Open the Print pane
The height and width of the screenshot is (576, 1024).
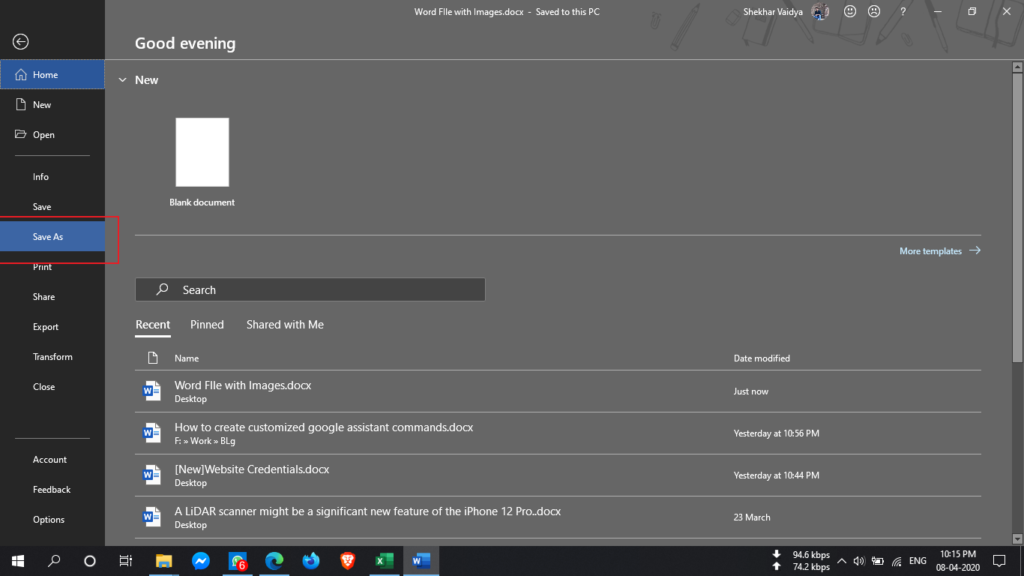click(42, 266)
